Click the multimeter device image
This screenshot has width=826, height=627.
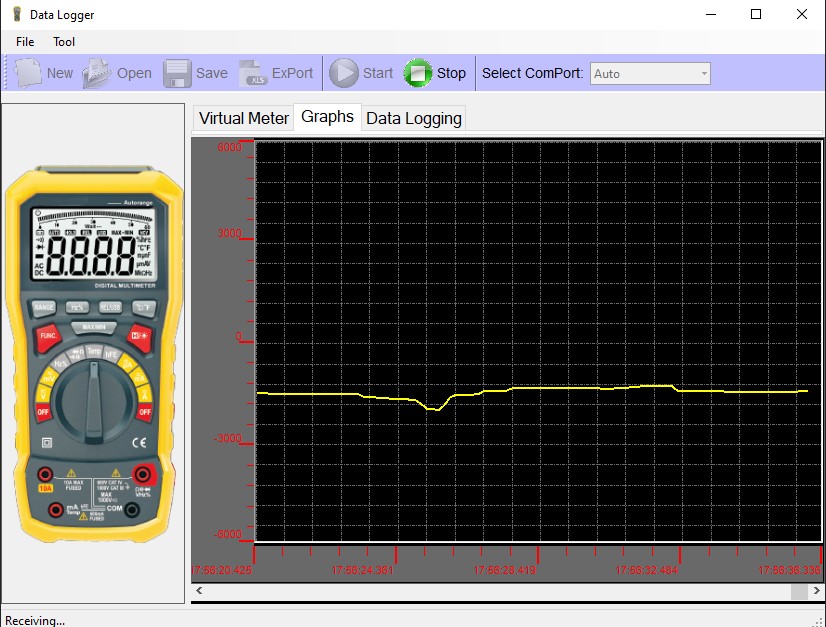pyautogui.click(x=93, y=352)
